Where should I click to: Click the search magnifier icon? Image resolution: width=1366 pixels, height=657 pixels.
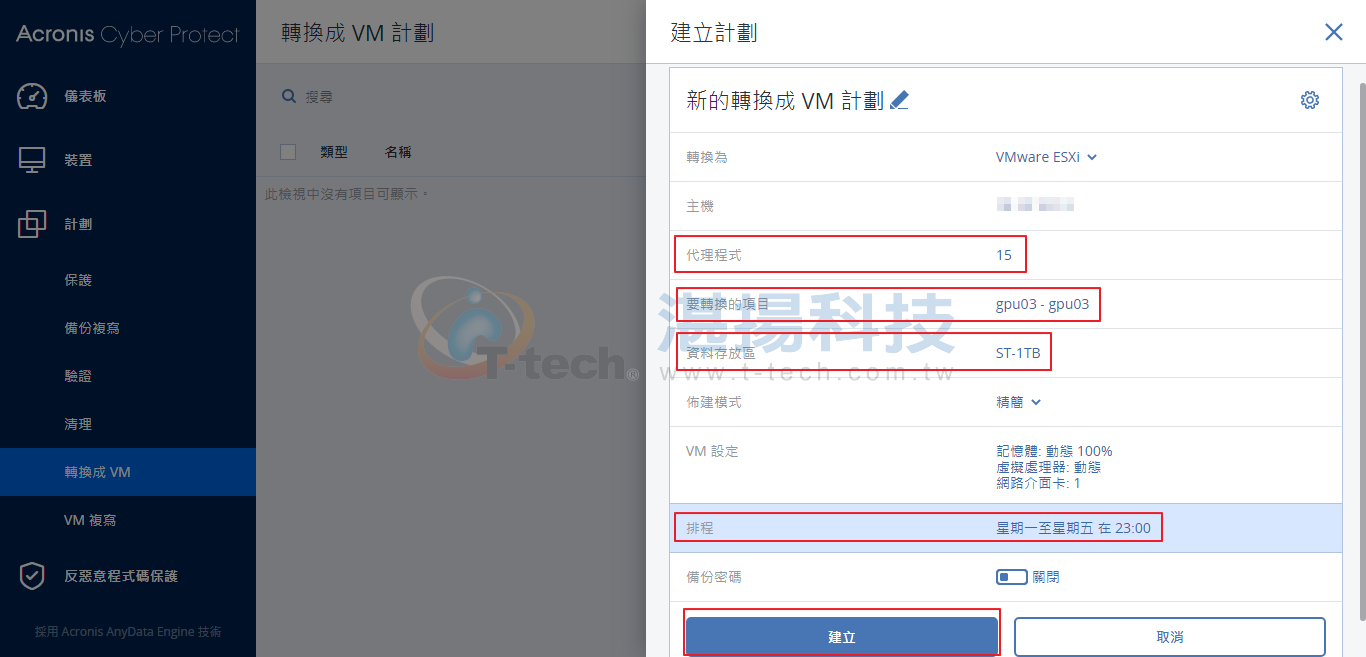point(289,96)
